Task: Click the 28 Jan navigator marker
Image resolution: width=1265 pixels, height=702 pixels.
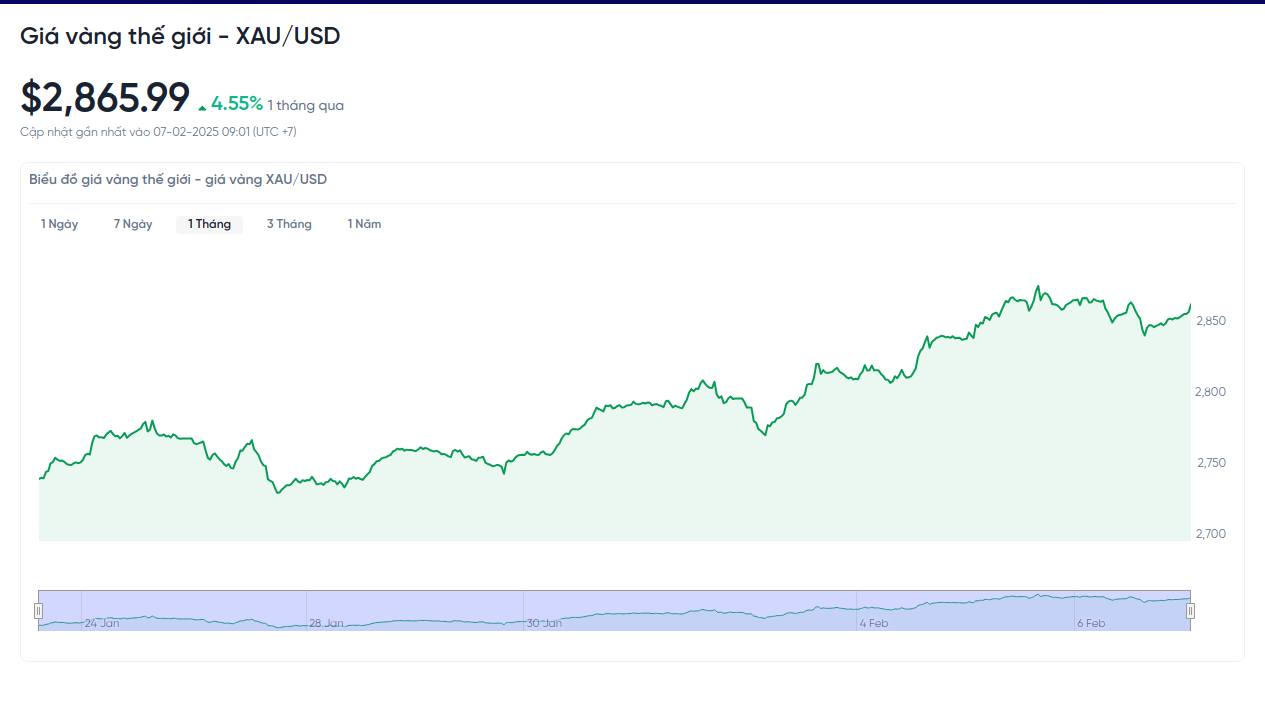Action: 326,623
